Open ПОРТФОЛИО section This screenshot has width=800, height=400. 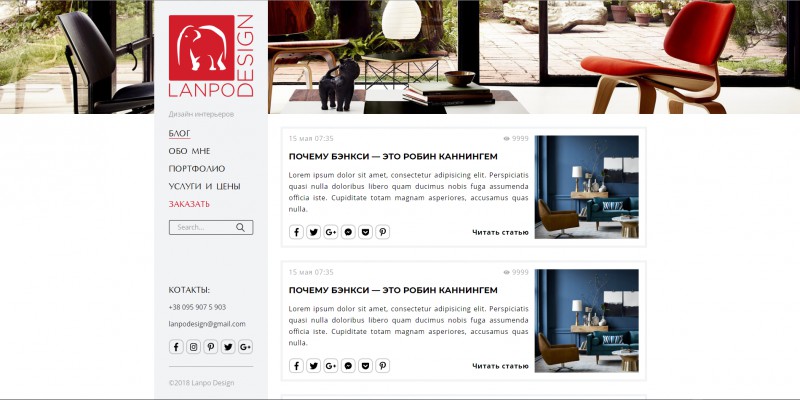point(197,168)
